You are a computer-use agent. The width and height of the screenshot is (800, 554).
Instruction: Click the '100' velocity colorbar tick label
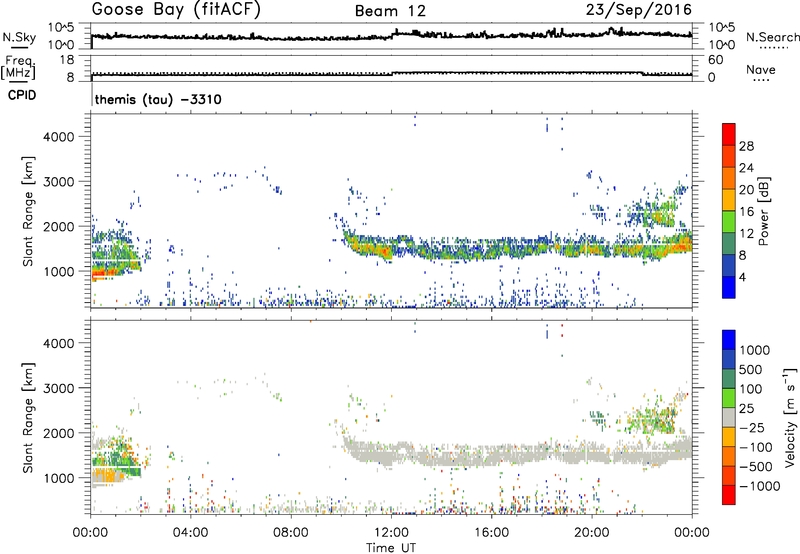tap(751, 389)
